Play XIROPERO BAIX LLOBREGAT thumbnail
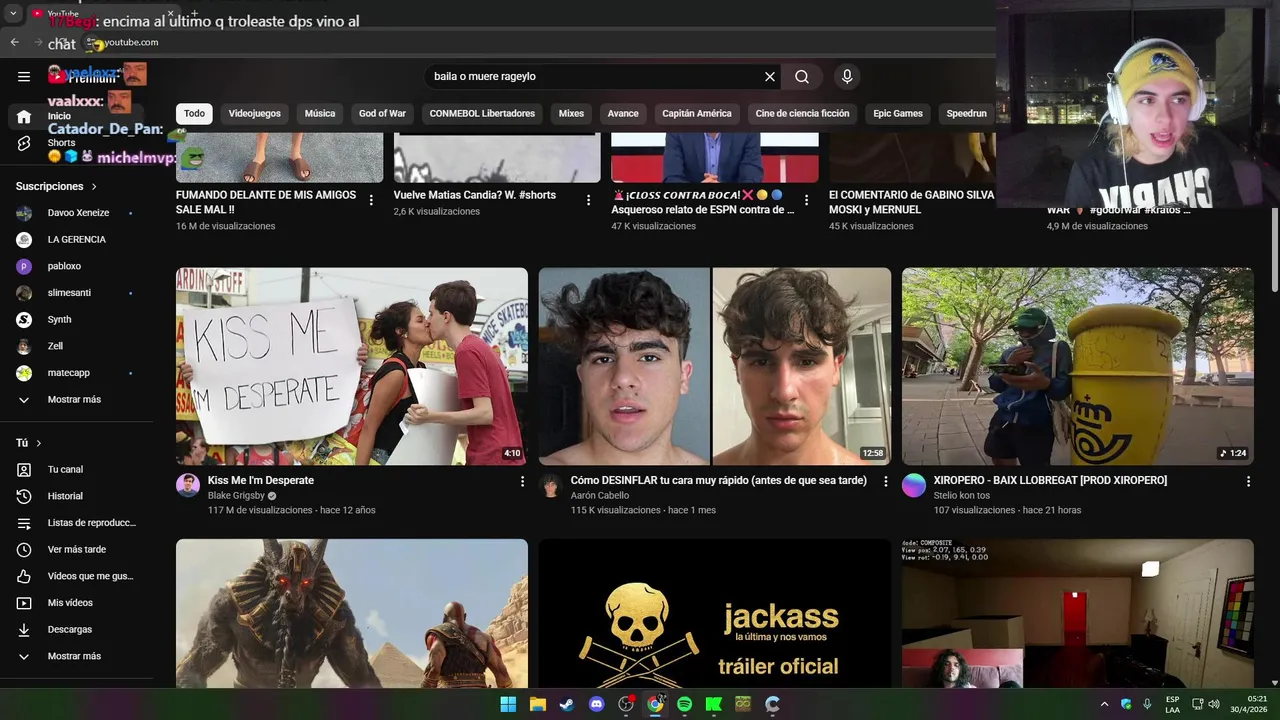The width and height of the screenshot is (1280, 720). [1078, 366]
